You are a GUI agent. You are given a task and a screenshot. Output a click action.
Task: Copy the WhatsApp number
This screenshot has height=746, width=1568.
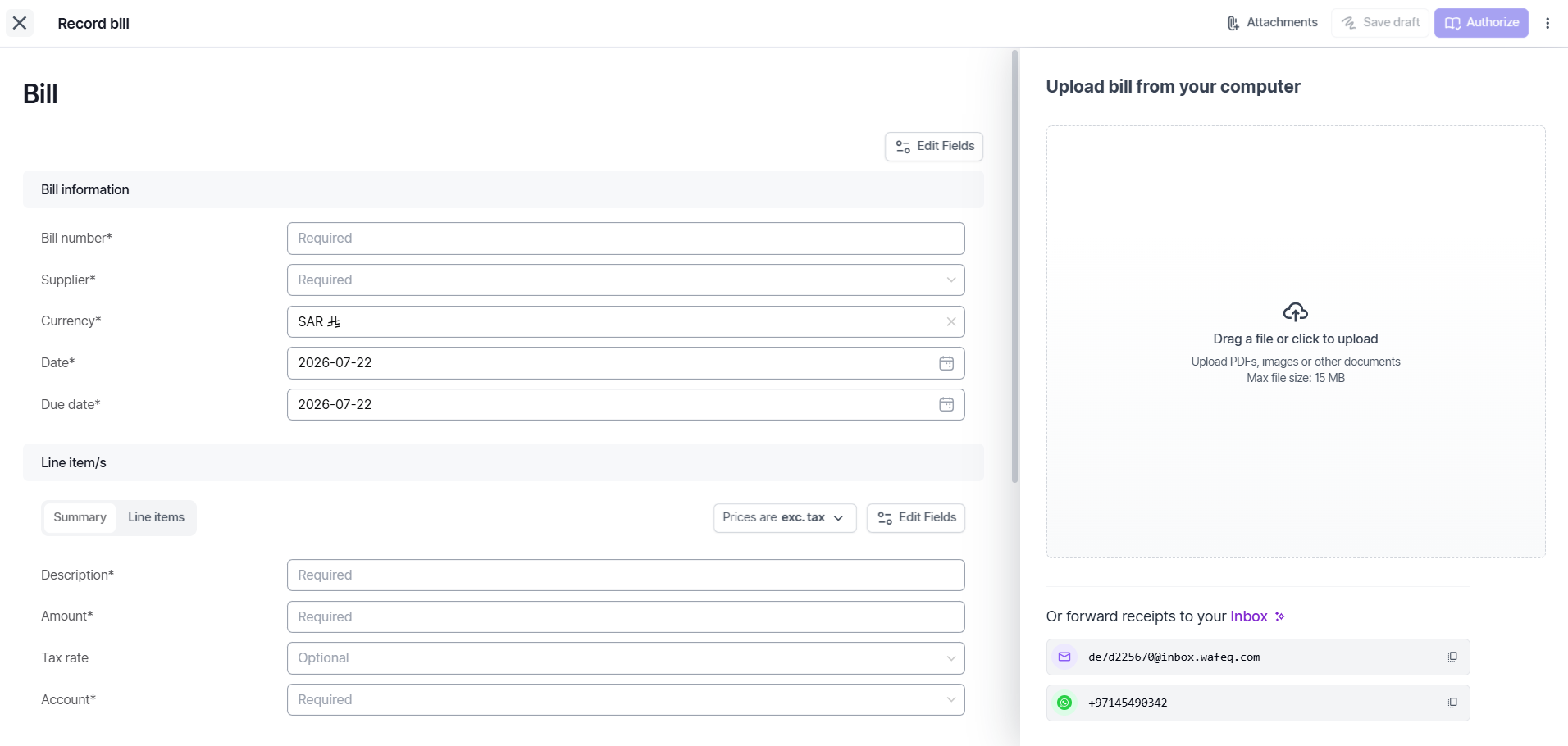click(x=1452, y=703)
